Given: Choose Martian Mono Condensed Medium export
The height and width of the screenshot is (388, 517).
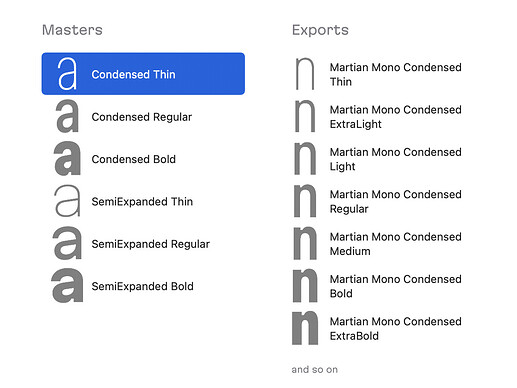Looking at the screenshot, I should 396,244.
